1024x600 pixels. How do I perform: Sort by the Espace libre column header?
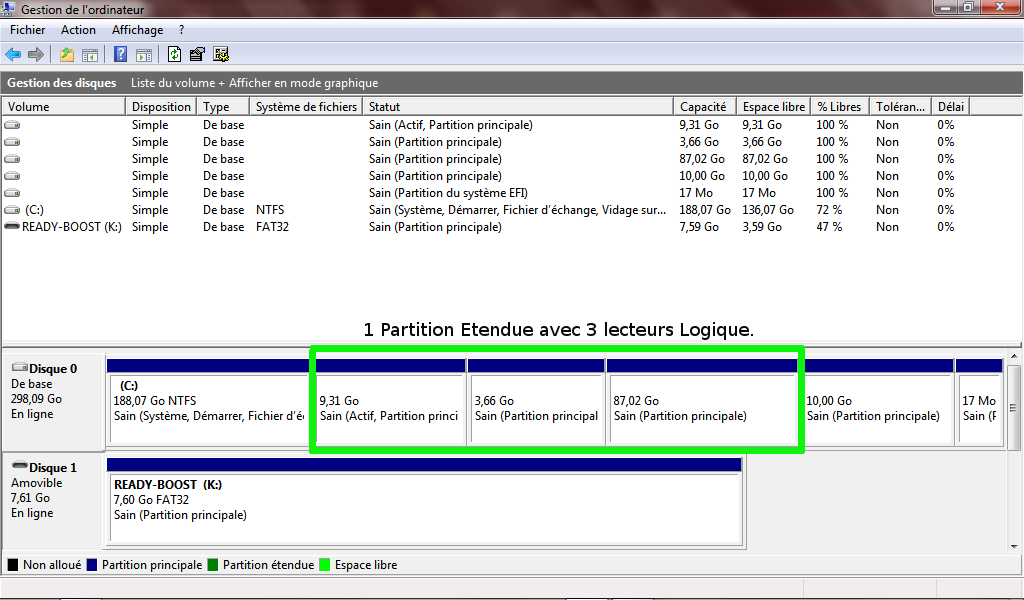(x=773, y=107)
